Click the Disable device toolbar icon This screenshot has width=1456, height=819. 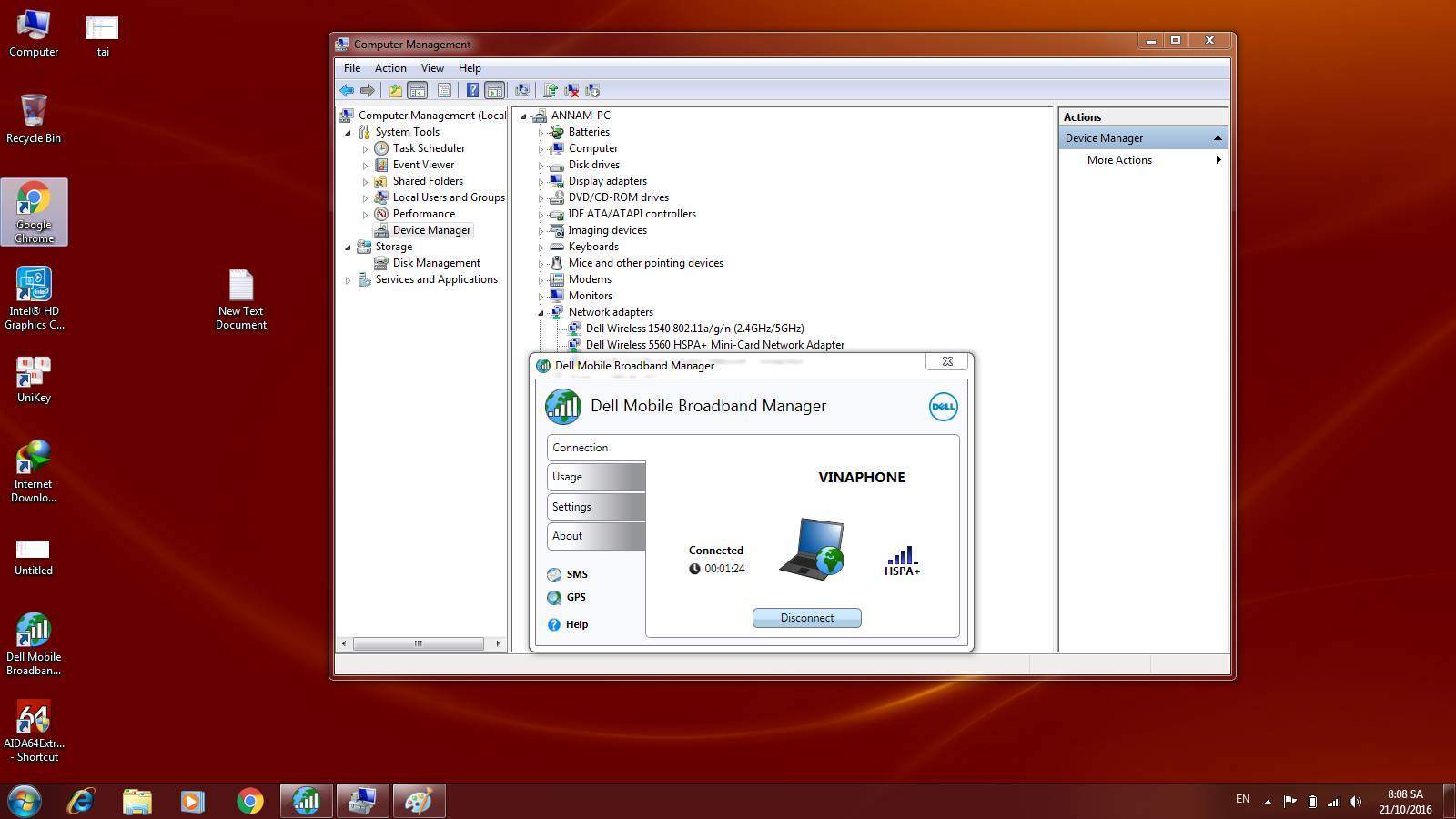coord(592,90)
